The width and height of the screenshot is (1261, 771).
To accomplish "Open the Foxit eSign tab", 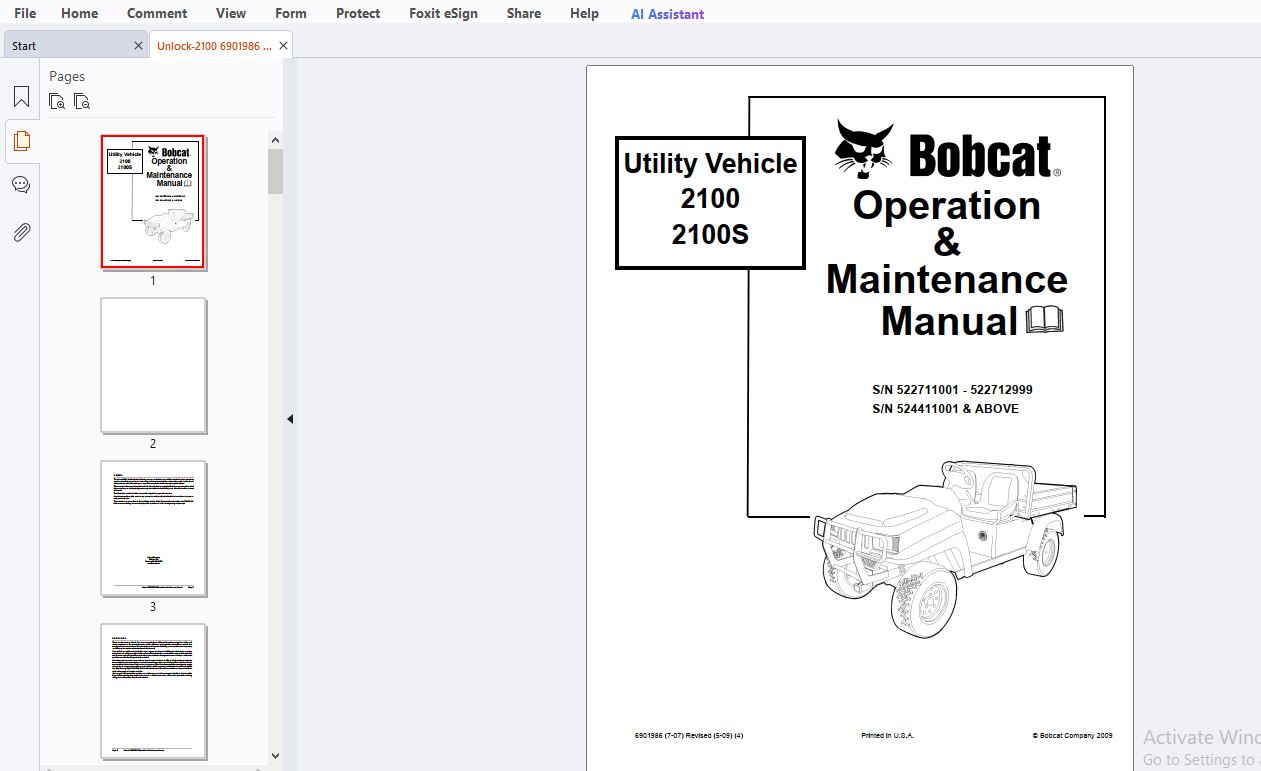I will click(443, 13).
